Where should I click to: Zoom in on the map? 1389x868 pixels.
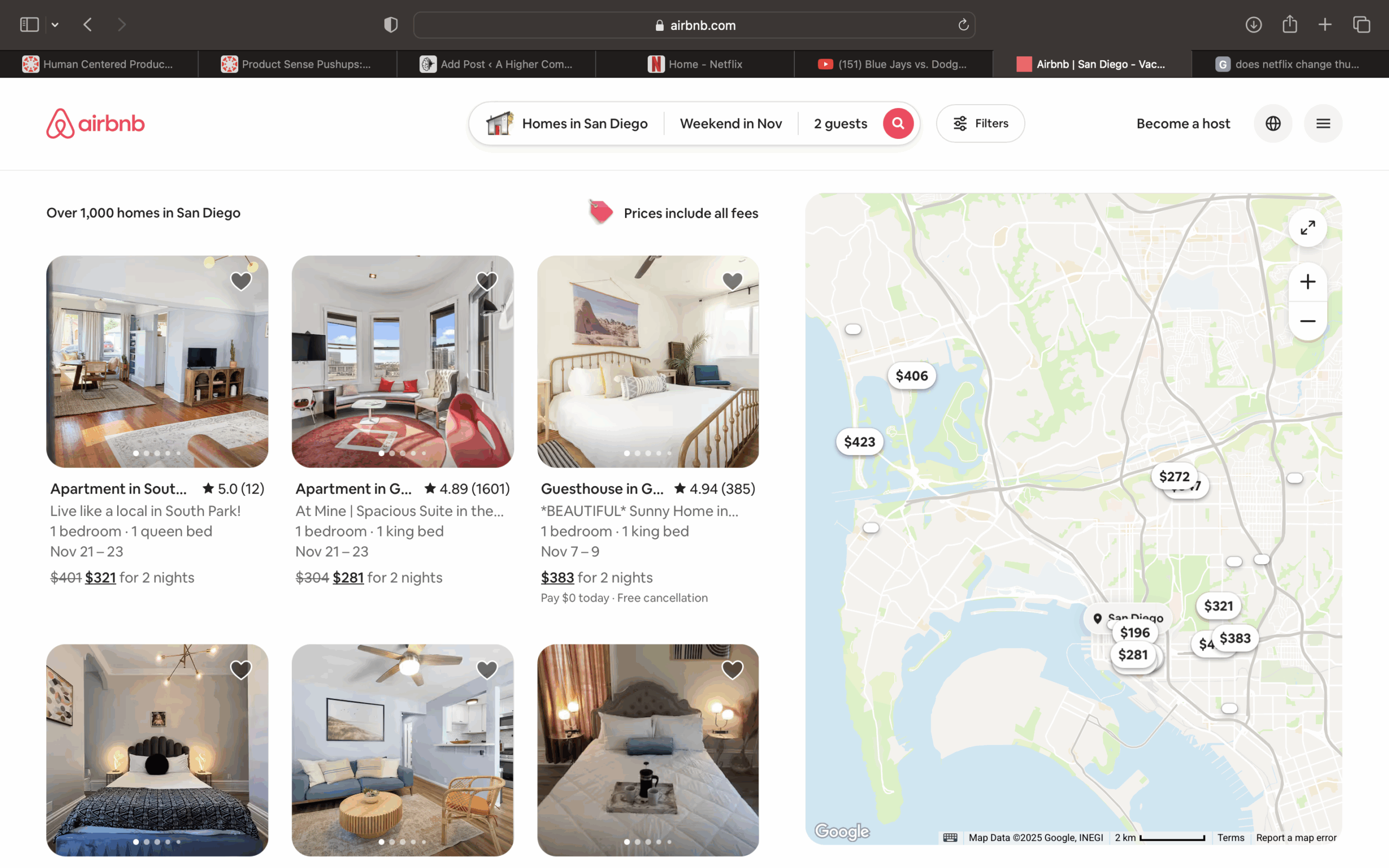(x=1308, y=282)
